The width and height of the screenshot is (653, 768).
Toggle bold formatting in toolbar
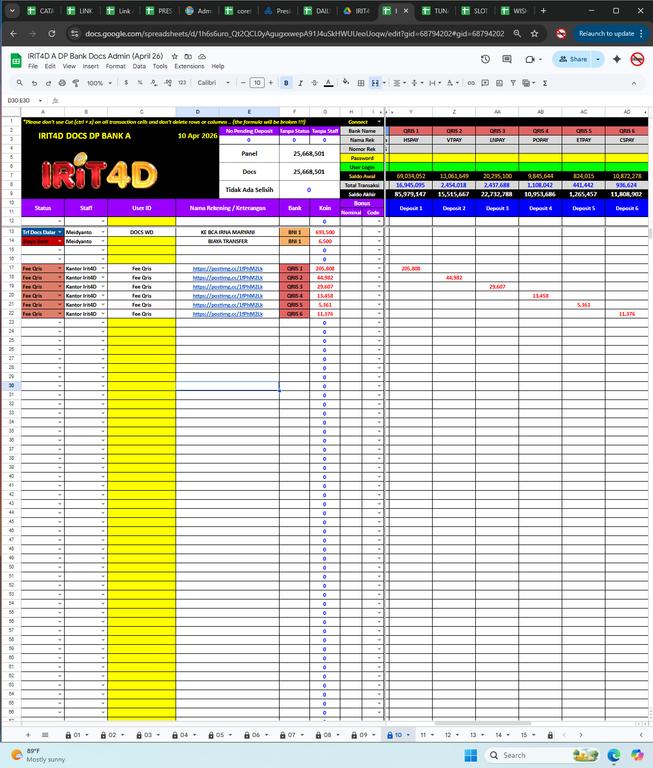286,83
